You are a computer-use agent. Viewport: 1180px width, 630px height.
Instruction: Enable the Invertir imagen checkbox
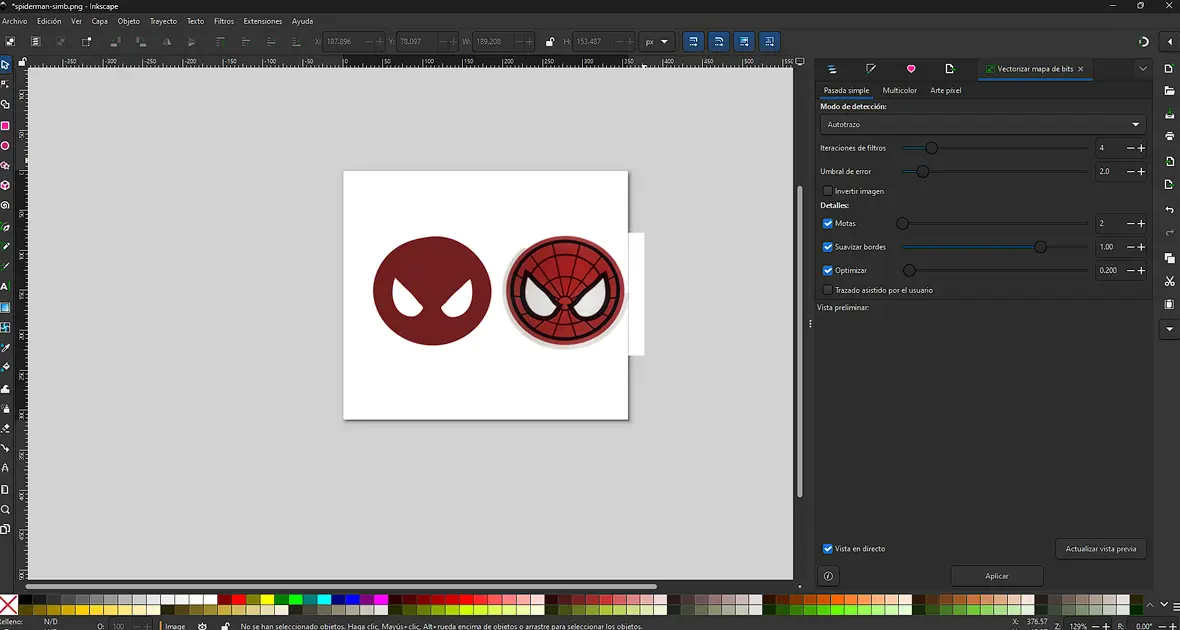pos(828,191)
